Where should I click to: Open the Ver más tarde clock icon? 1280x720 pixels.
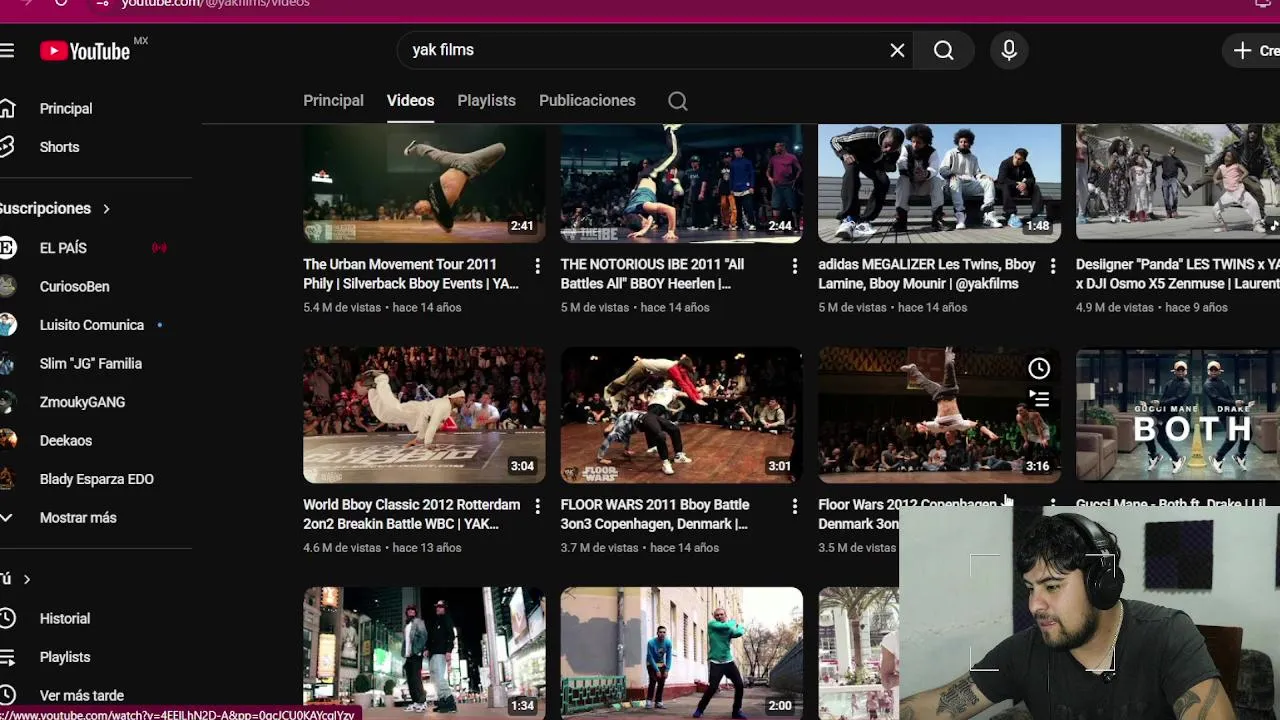pos(6,695)
